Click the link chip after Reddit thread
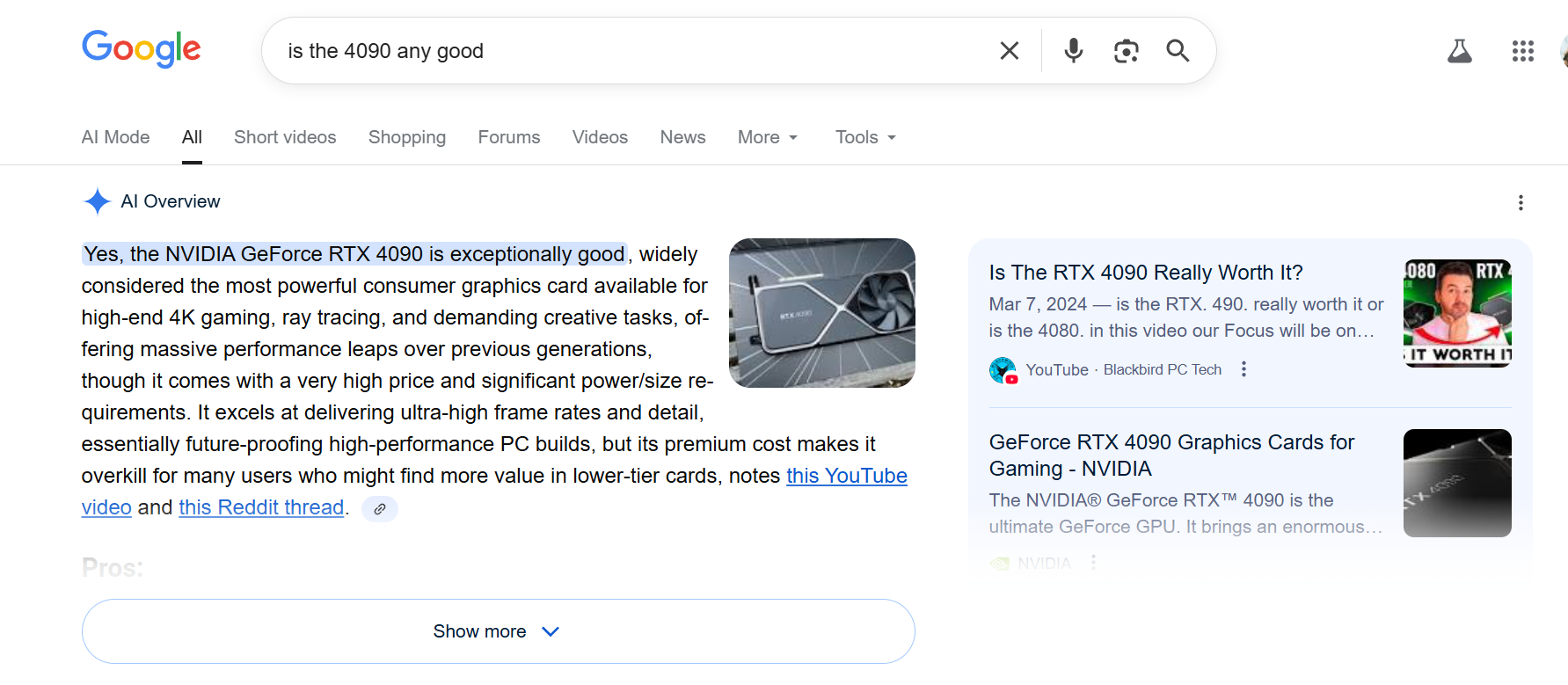The width and height of the screenshot is (1568, 685). [x=380, y=508]
